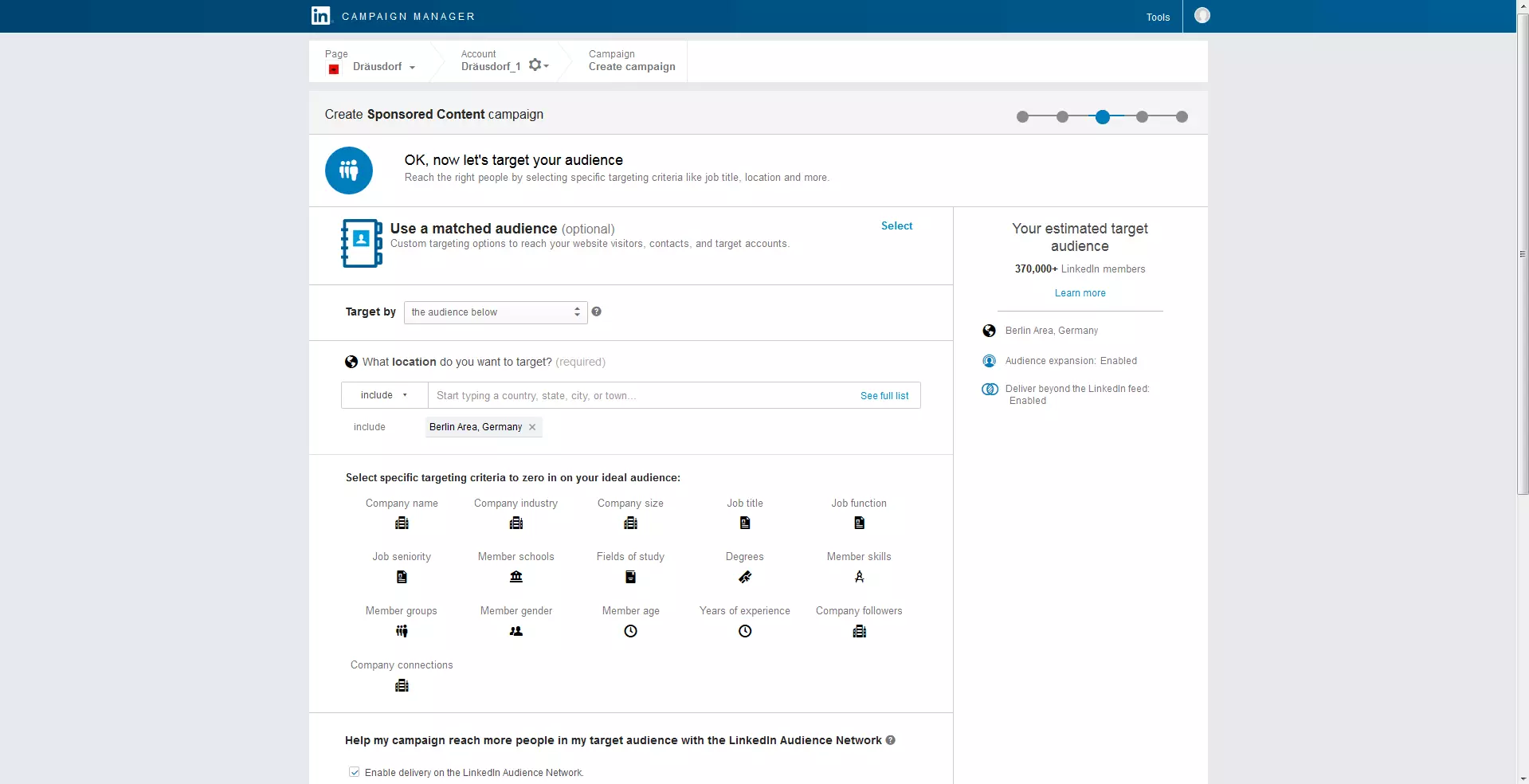Jump to first campaign progress step
Screen dimensions: 1529x784
click(x=1022, y=117)
